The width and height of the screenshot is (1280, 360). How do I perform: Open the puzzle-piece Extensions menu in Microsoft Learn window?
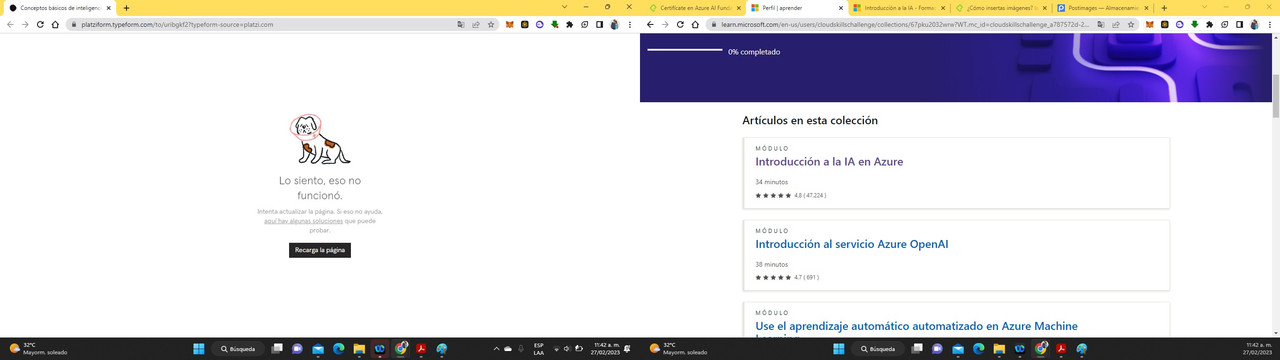[1209, 24]
